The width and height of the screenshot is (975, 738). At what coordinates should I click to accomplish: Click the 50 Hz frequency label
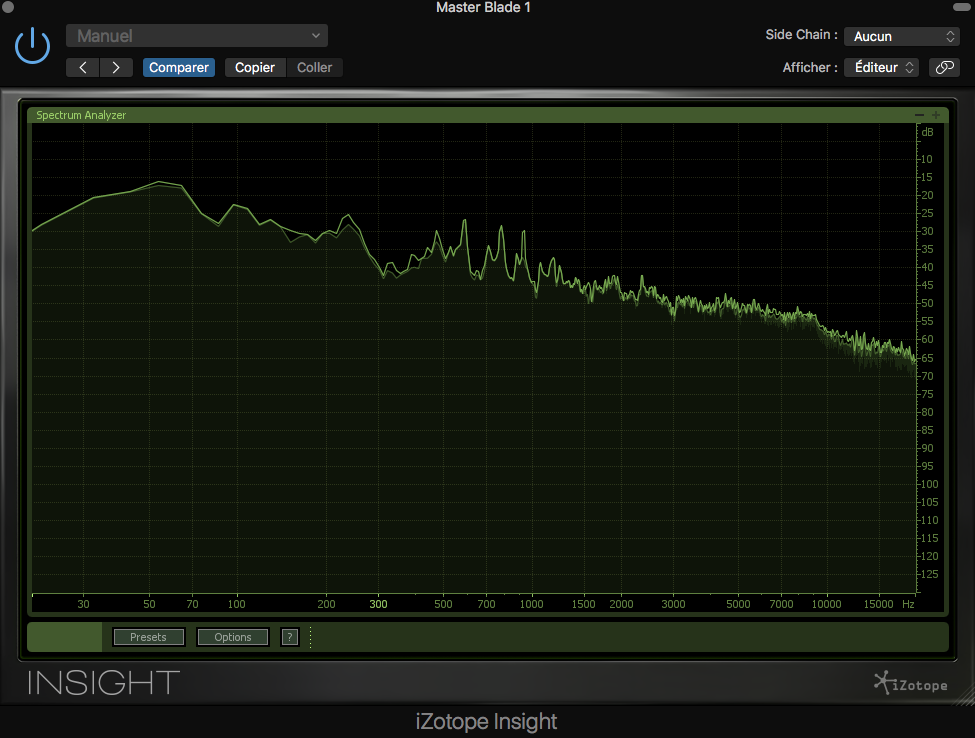(149, 604)
